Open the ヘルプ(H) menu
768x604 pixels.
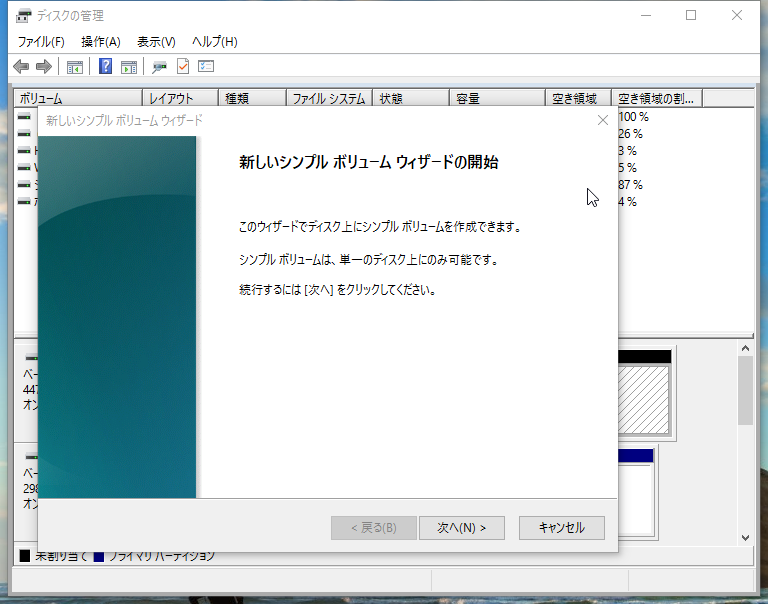click(x=215, y=42)
